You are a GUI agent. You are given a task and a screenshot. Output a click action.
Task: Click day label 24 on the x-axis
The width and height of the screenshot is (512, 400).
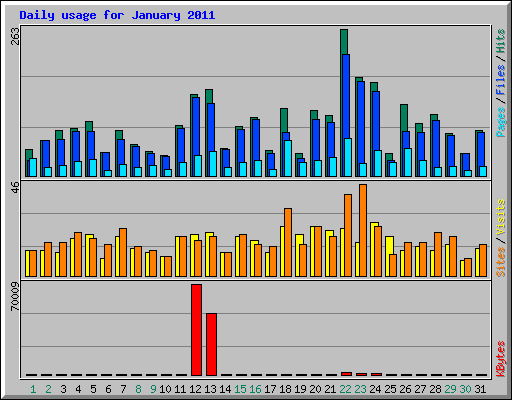pyautogui.click(x=375, y=389)
